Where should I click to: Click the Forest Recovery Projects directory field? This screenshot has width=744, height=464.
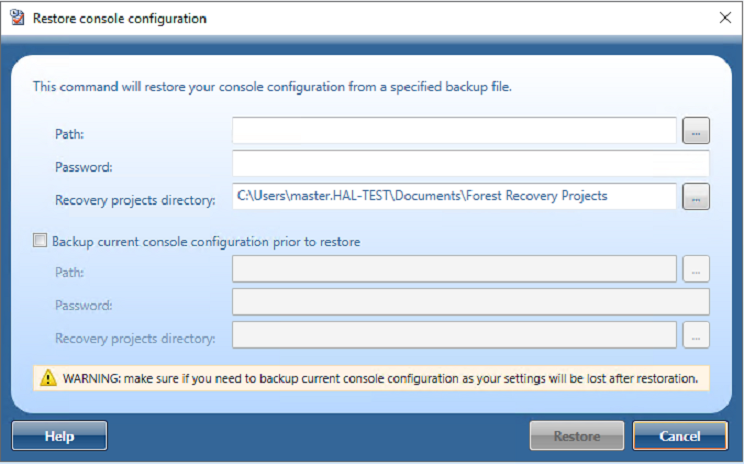pos(454,197)
